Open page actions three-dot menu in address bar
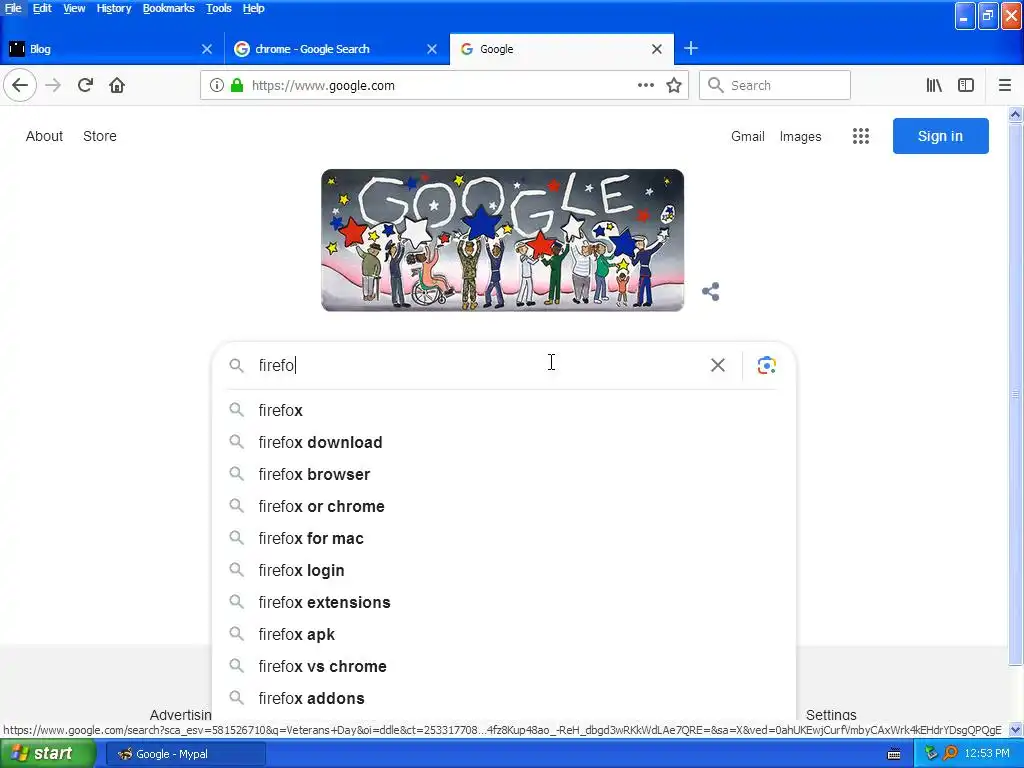The image size is (1024, 768). click(x=646, y=85)
